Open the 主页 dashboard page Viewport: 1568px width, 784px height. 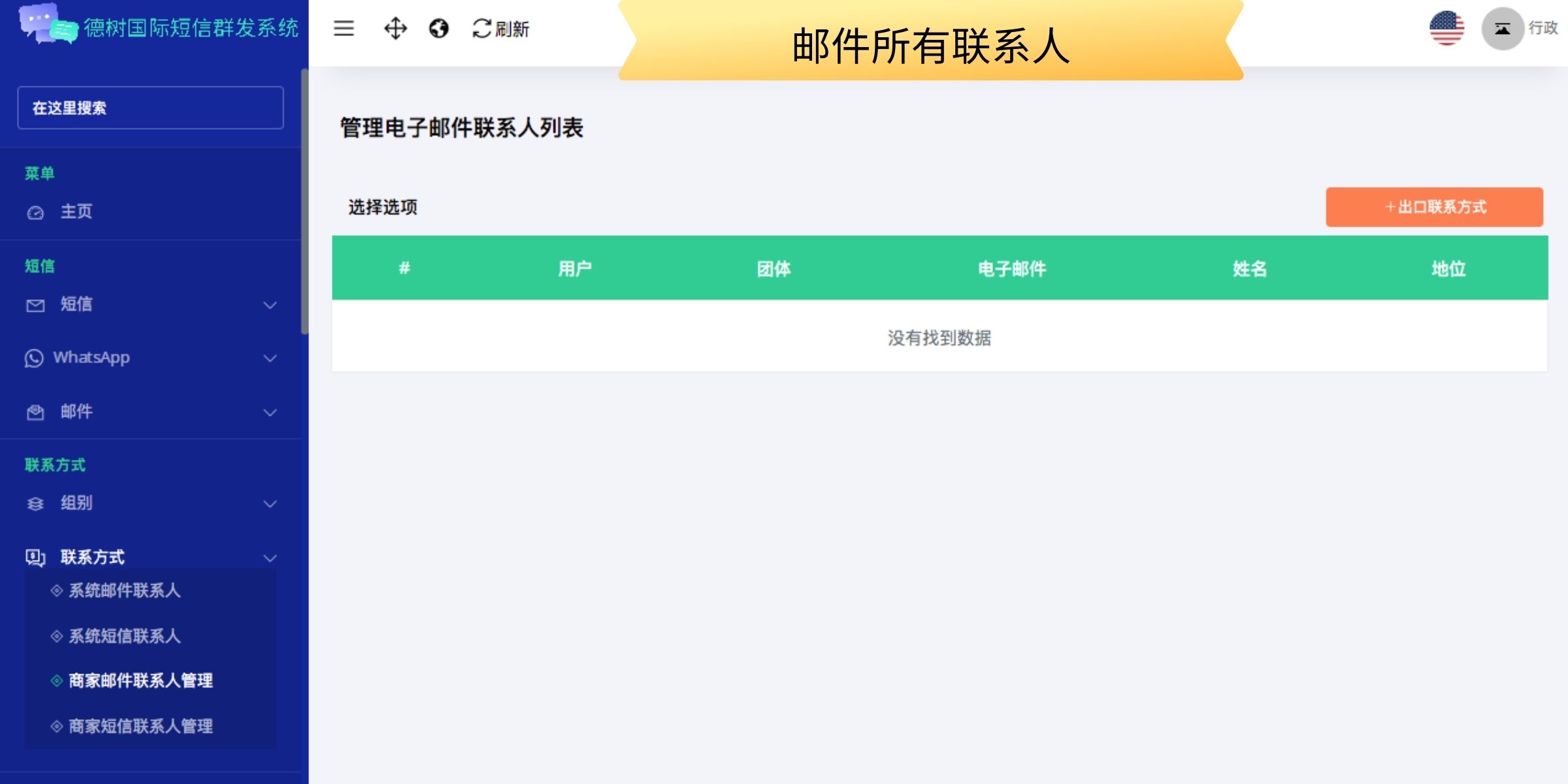[x=76, y=212]
